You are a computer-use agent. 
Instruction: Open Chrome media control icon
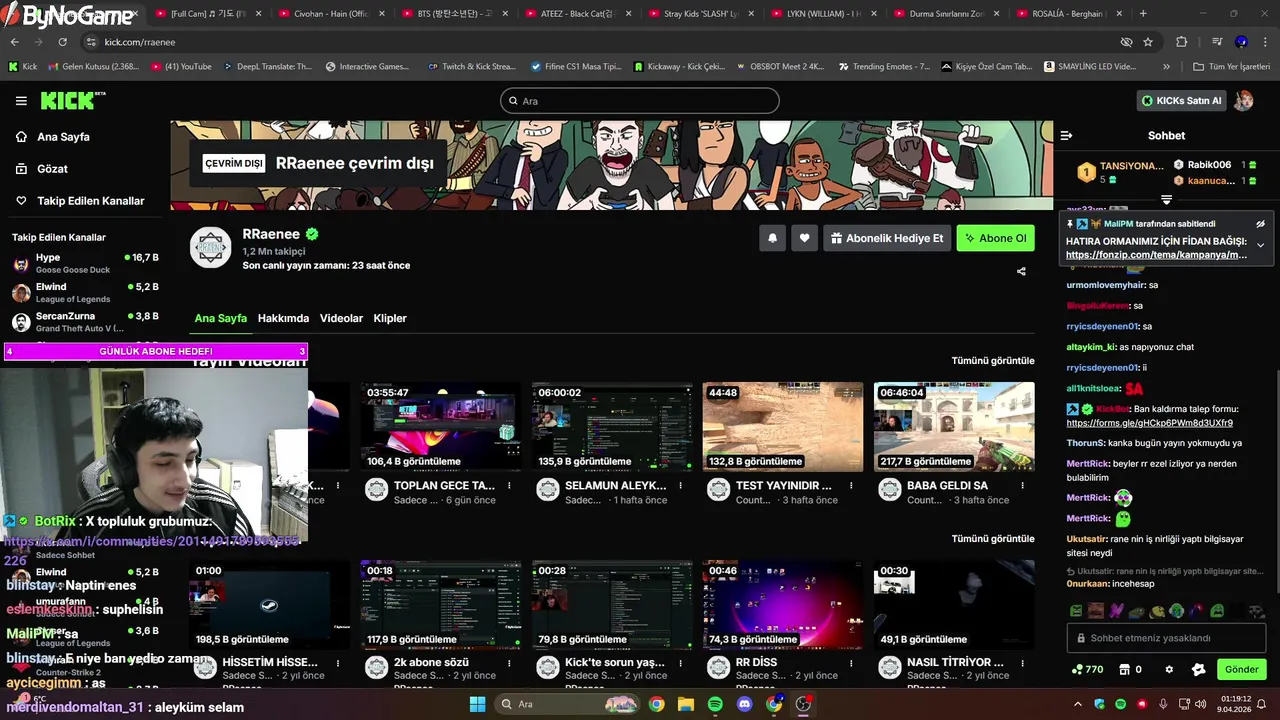pos(1217,42)
